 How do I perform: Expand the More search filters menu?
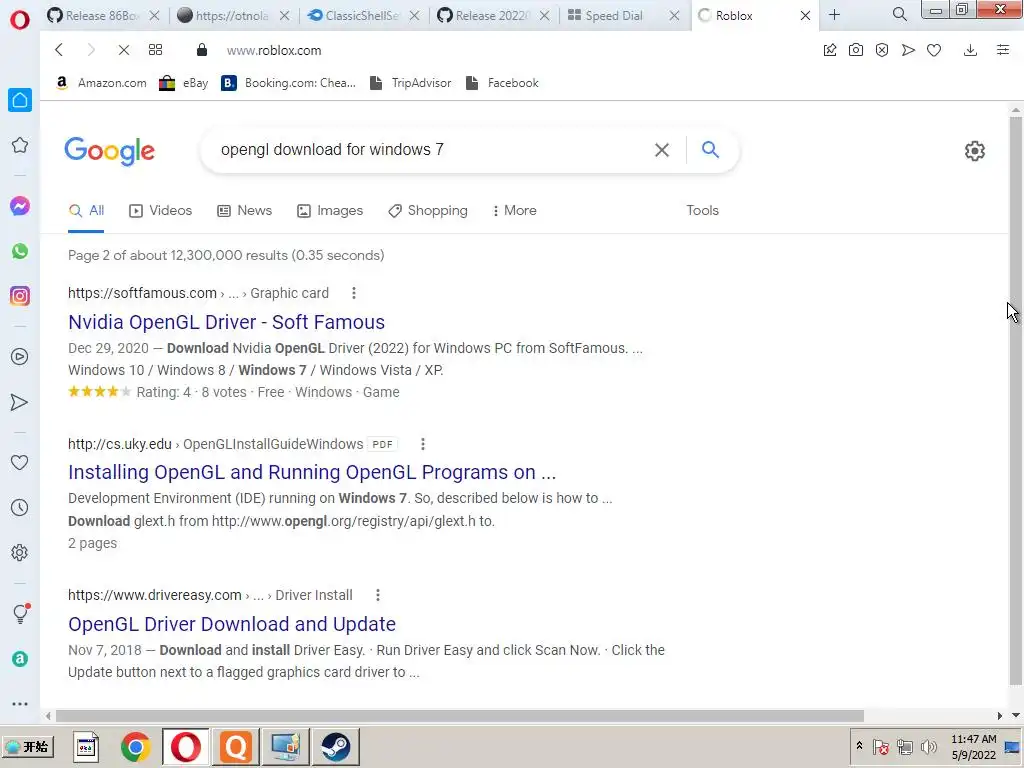(515, 210)
